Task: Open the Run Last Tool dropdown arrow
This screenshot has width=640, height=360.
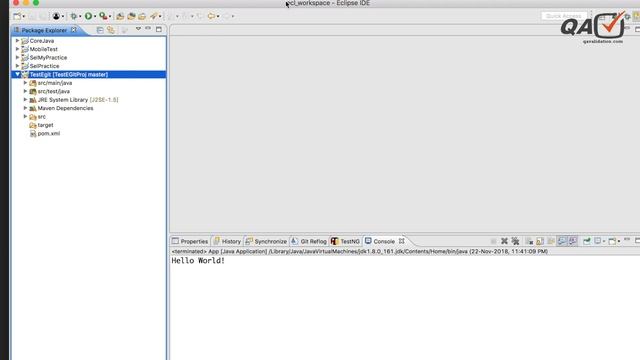Action: pyautogui.click(x=110, y=17)
